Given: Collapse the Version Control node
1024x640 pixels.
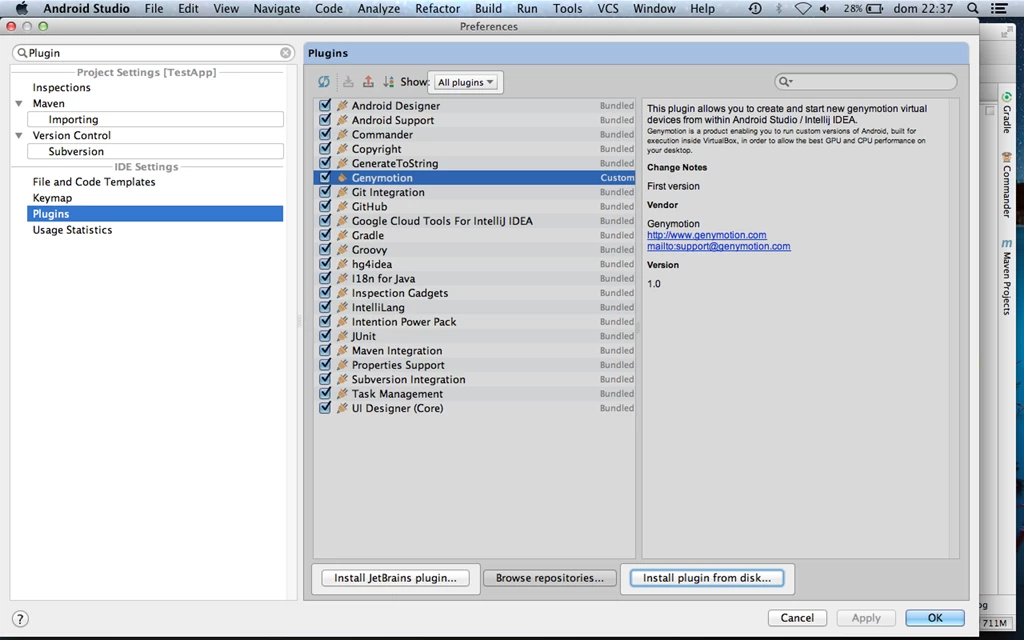Looking at the screenshot, I should point(19,135).
